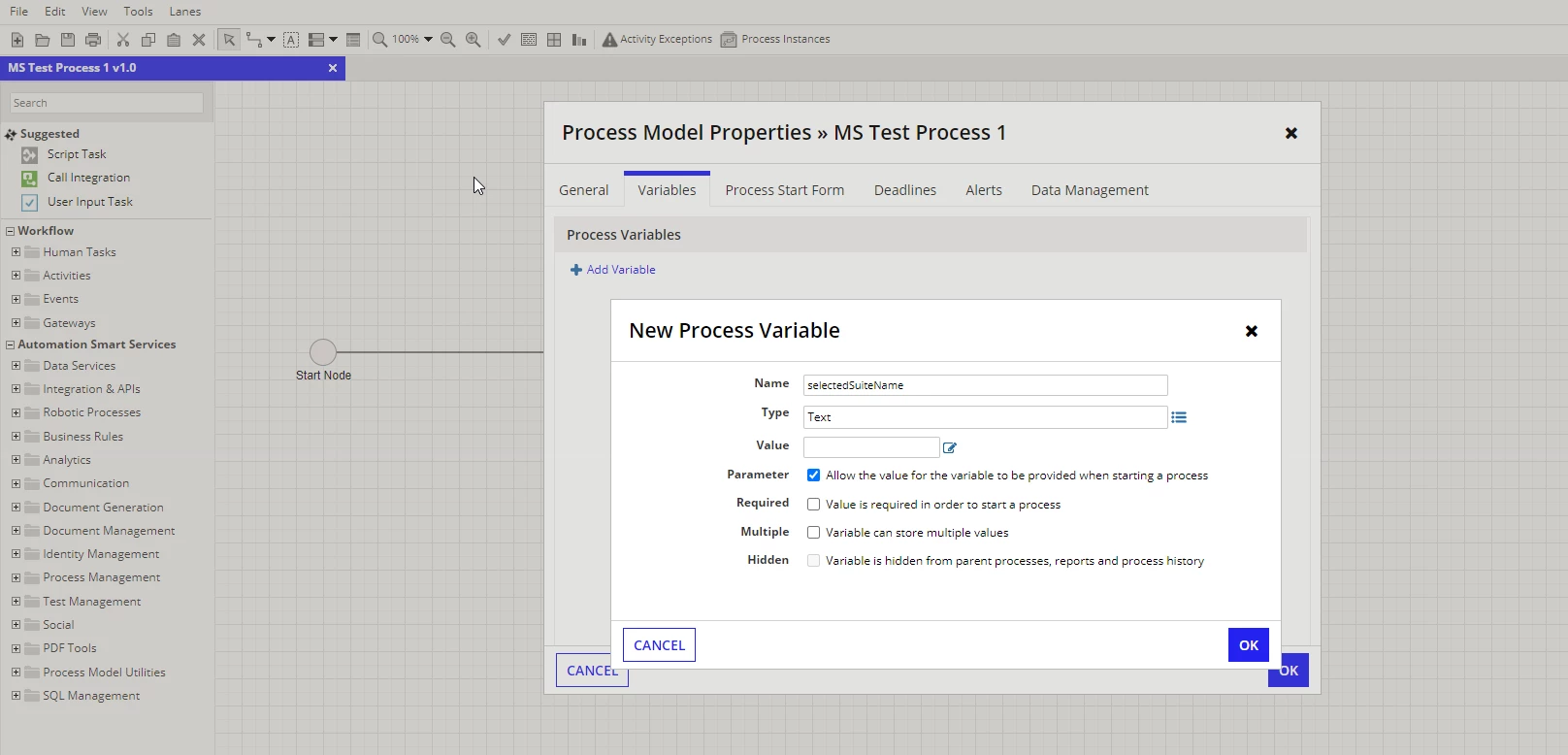Click the Print toolbar icon
This screenshot has width=1568, height=755.
pos(93,40)
